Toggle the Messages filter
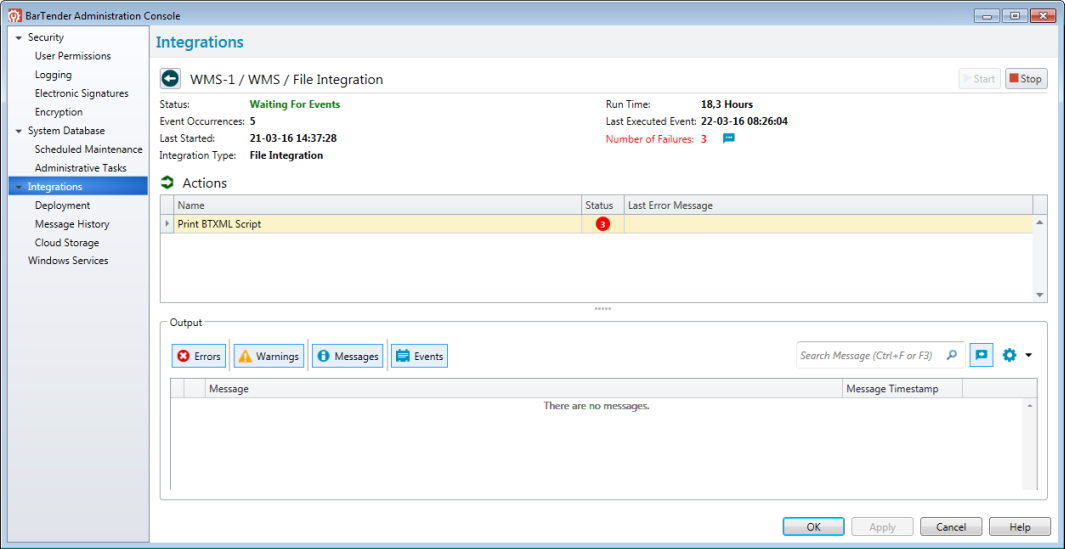 [x=348, y=356]
